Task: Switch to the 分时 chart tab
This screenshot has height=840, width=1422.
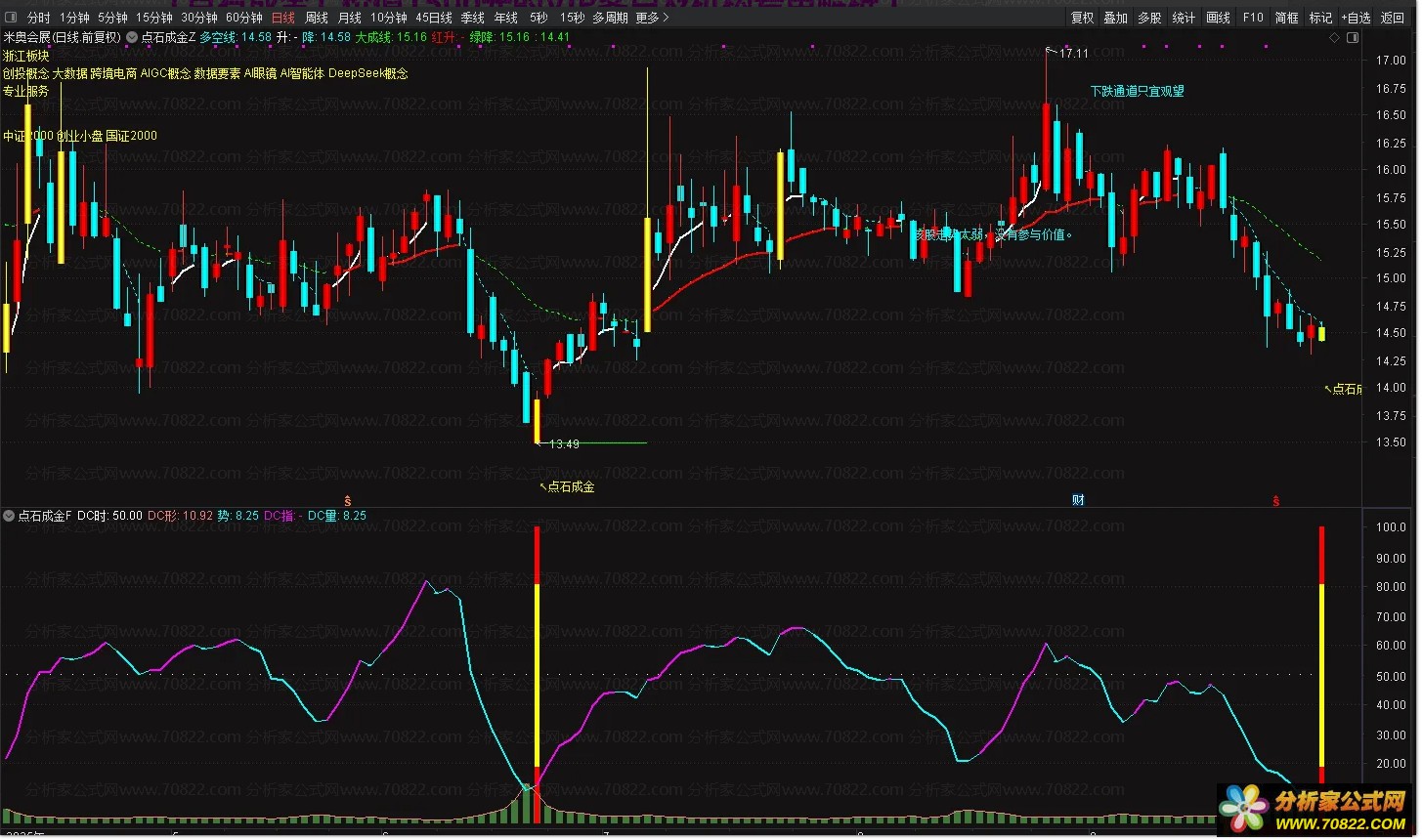Action: [x=38, y=18]
